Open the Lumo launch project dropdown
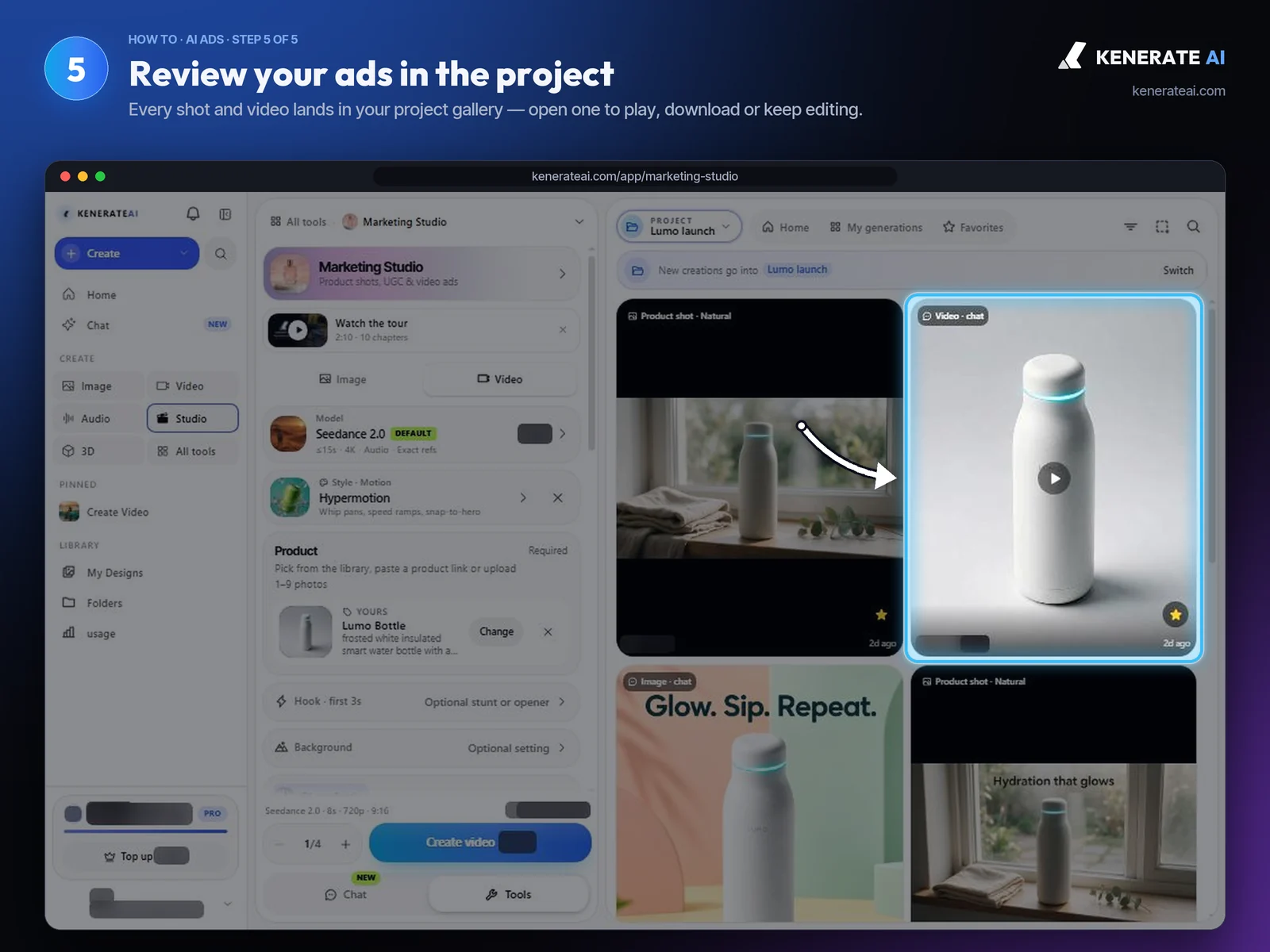 tap(679, 227)
